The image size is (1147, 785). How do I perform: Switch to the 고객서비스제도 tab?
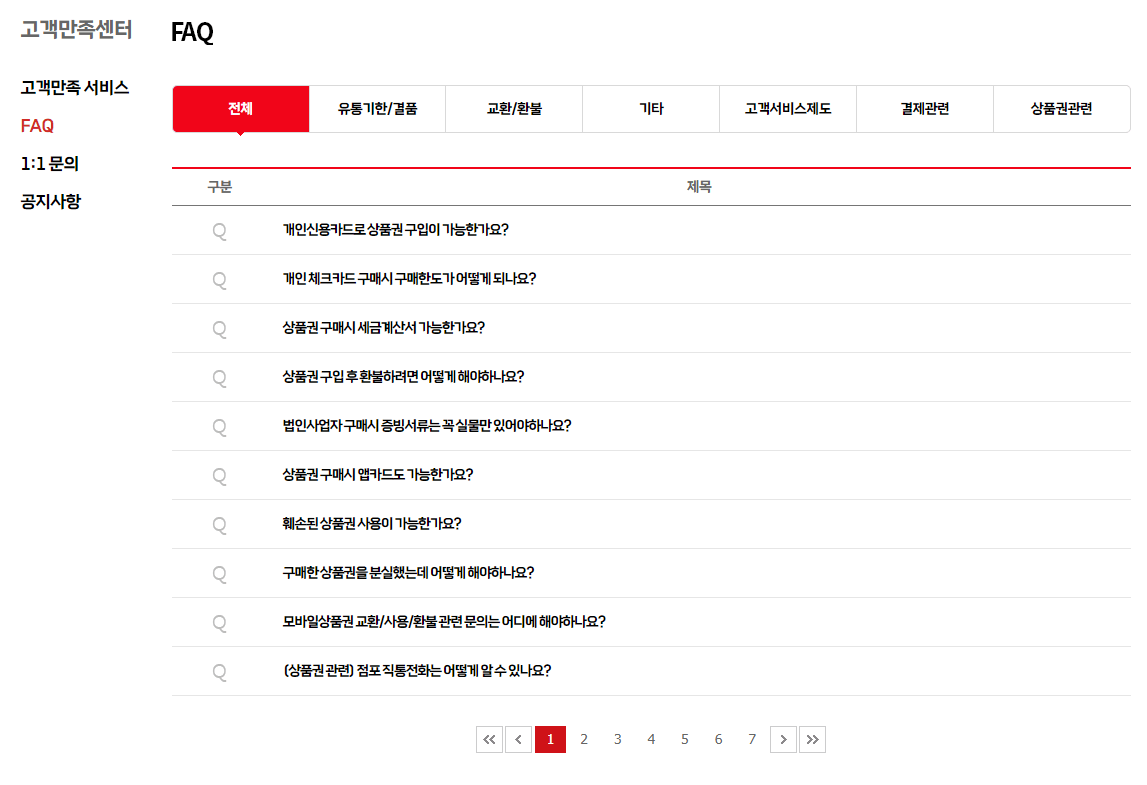point(787,108)
